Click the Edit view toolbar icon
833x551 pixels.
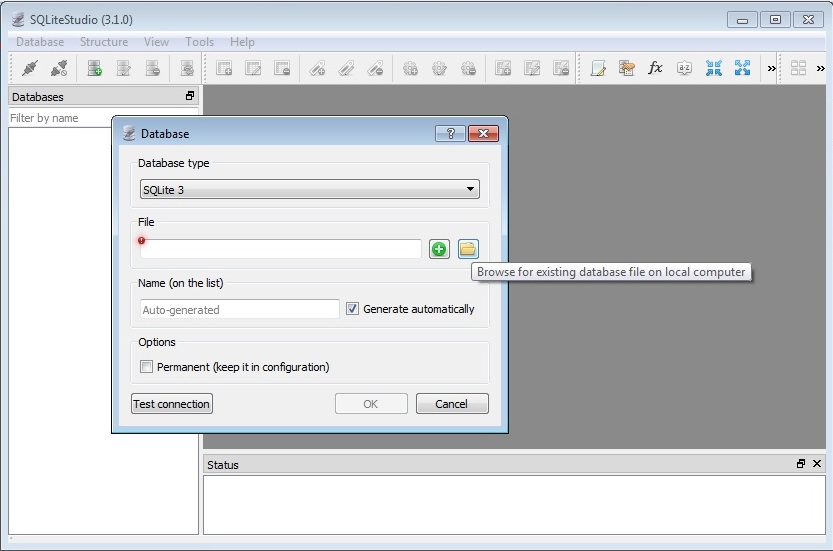click(532, 68)
